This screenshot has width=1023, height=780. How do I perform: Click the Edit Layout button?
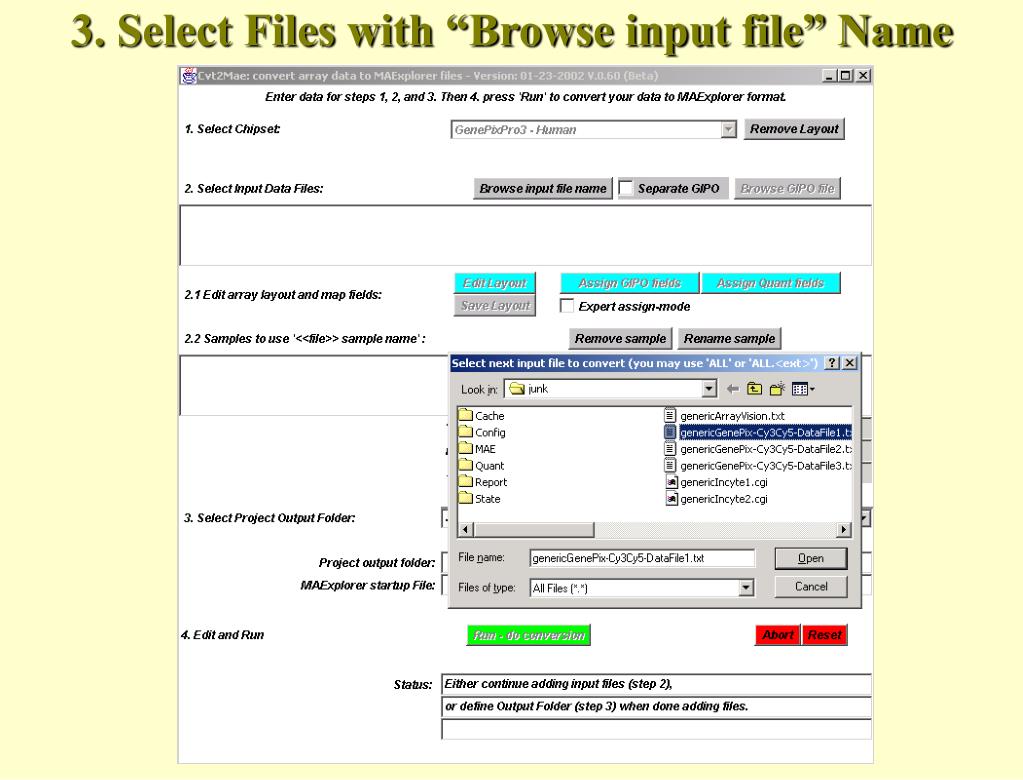[x=495, y=283]
